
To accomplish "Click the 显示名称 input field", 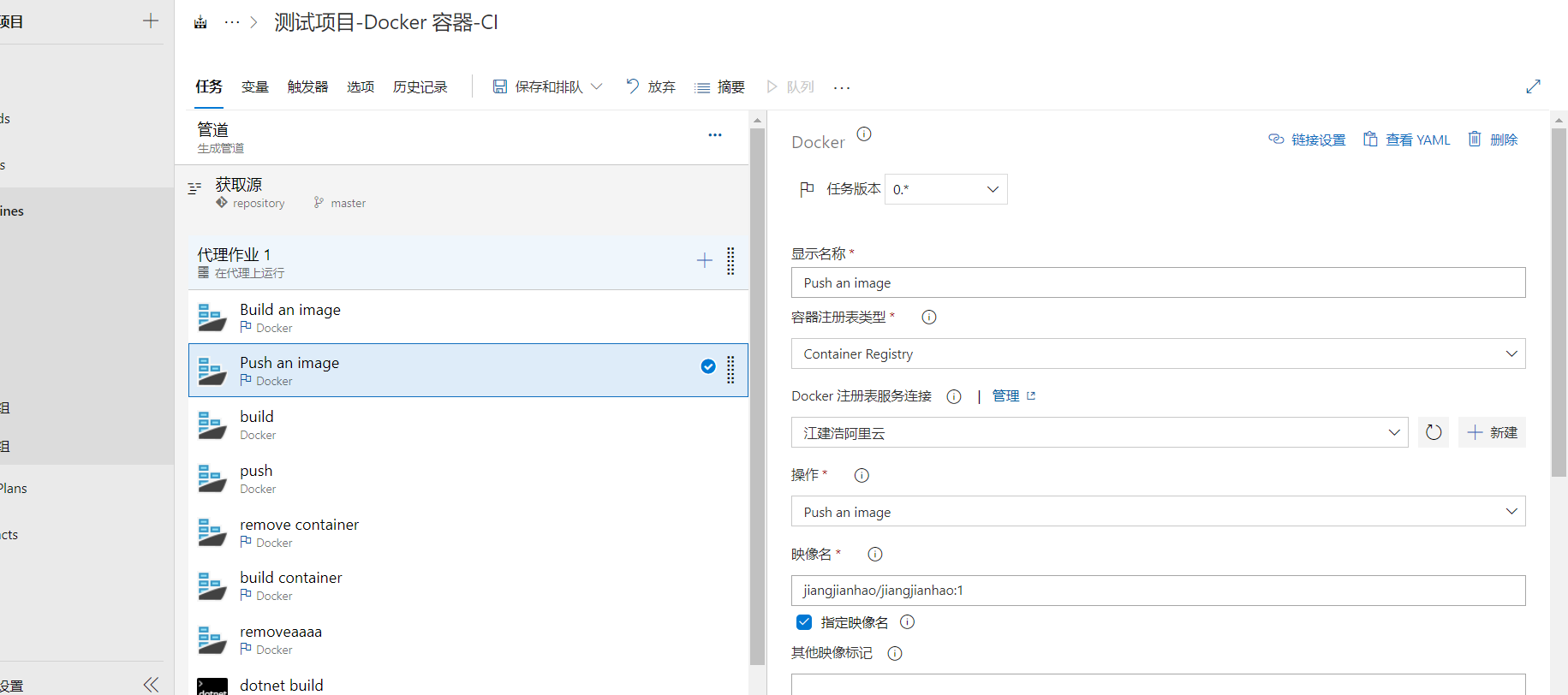I will coord(1158,282).
